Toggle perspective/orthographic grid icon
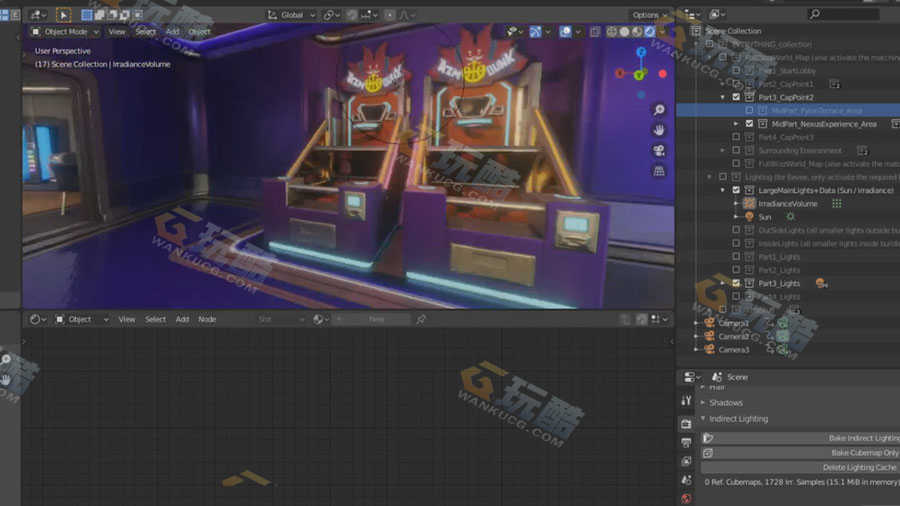Screen dimensions: 900x506 (x=659, y=171)
